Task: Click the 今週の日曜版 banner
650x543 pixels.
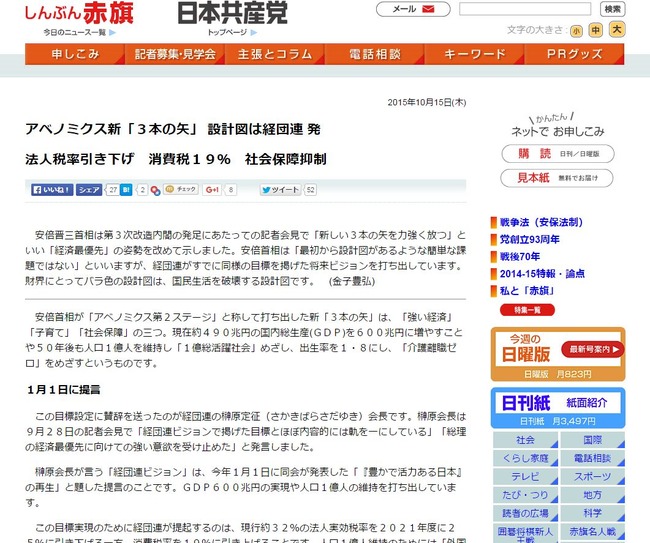Action: (558, 354)
